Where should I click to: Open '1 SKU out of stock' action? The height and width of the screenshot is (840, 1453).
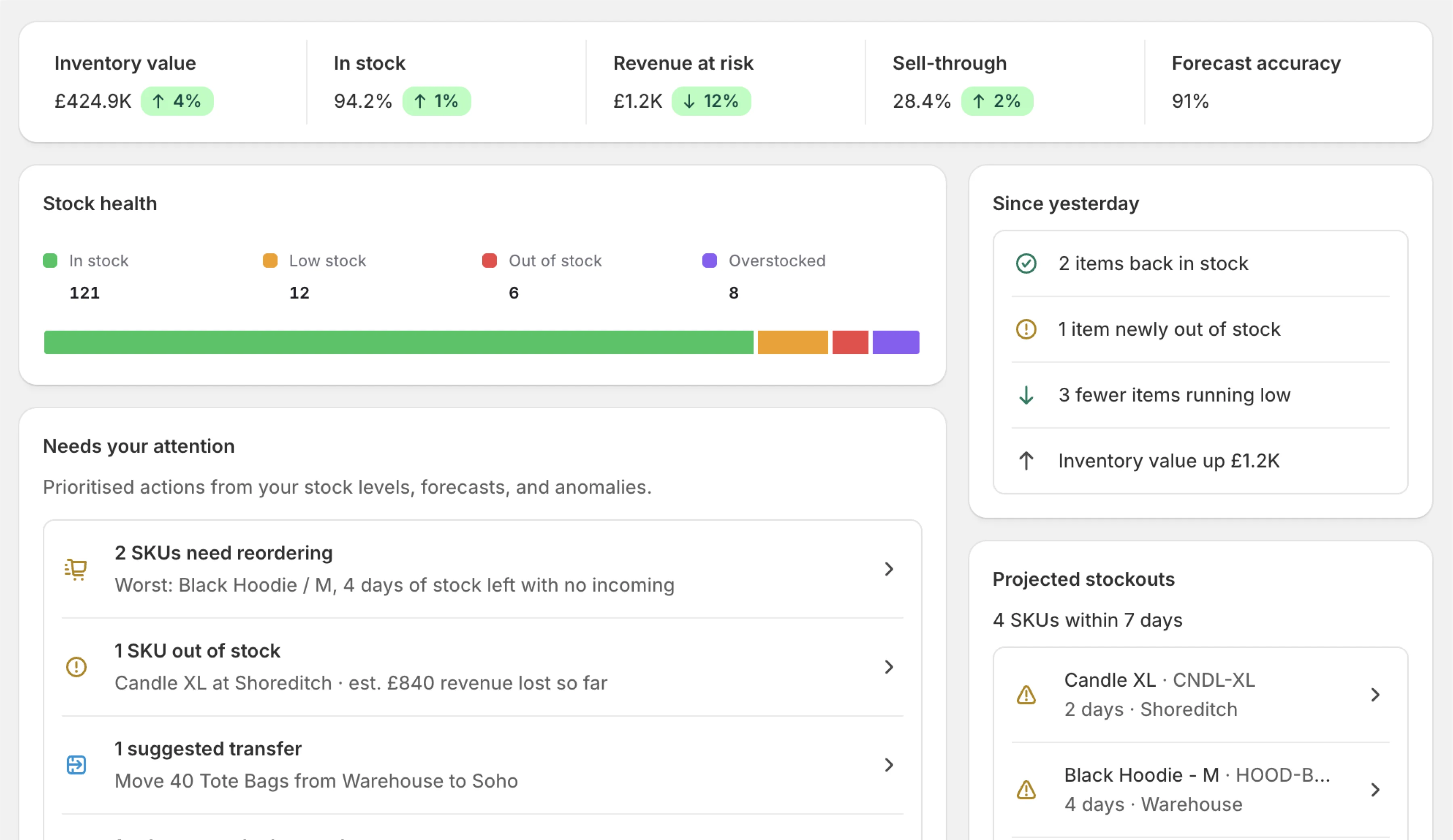click(x=482, y=667)
